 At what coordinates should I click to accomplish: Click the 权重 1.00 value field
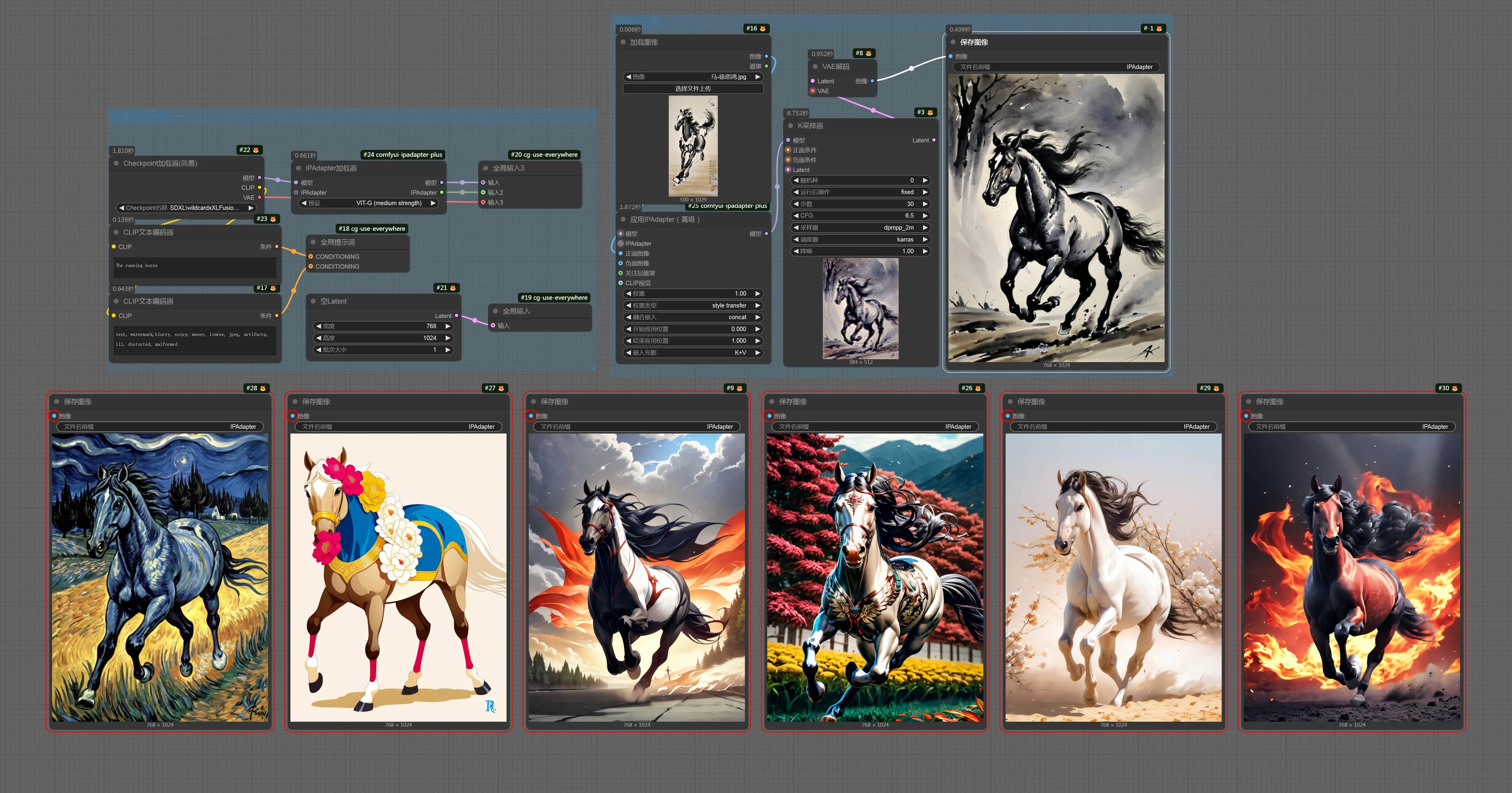pos(693,293)
